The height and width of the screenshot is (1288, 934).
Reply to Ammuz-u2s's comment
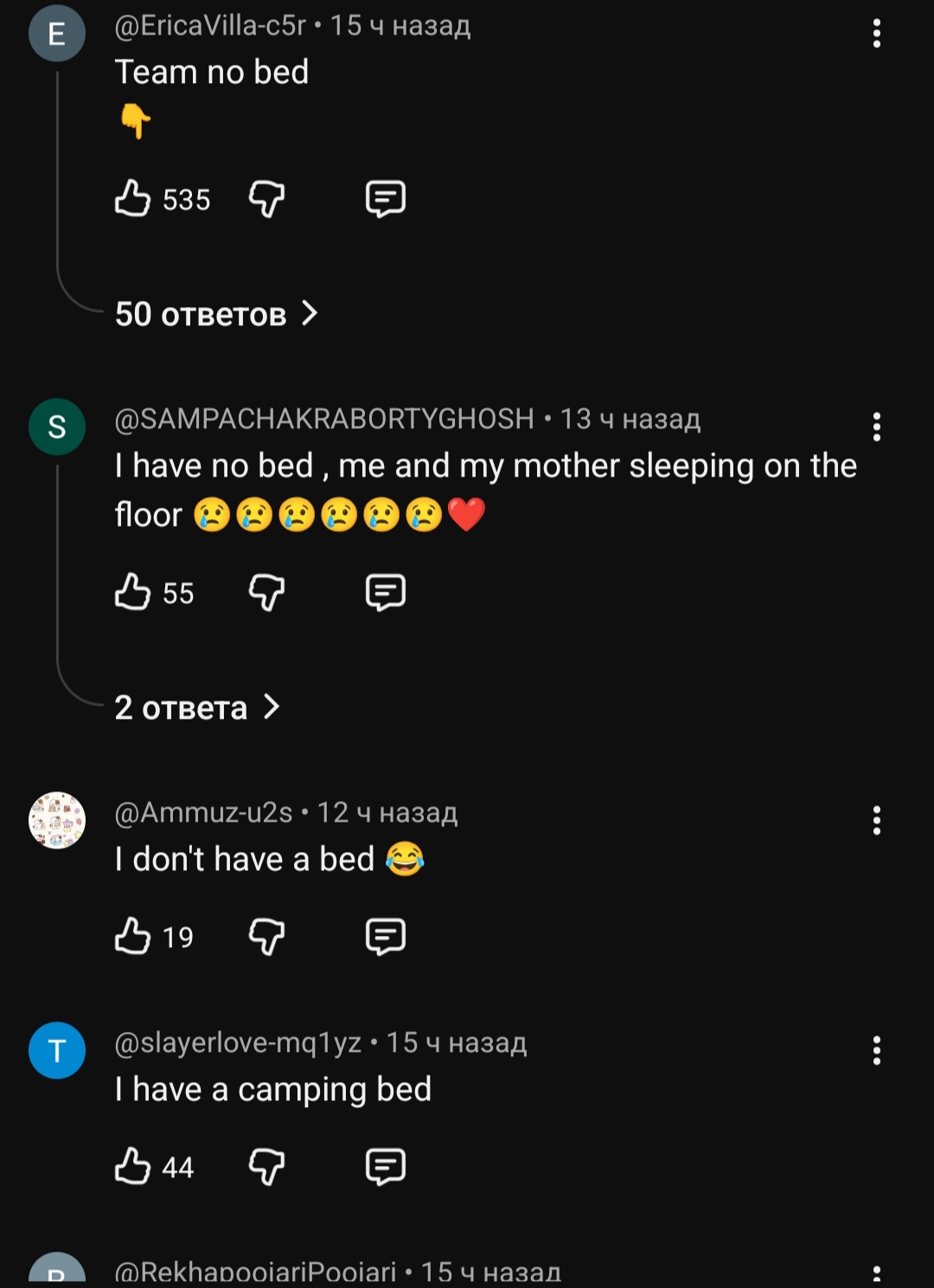coord(385,936)
